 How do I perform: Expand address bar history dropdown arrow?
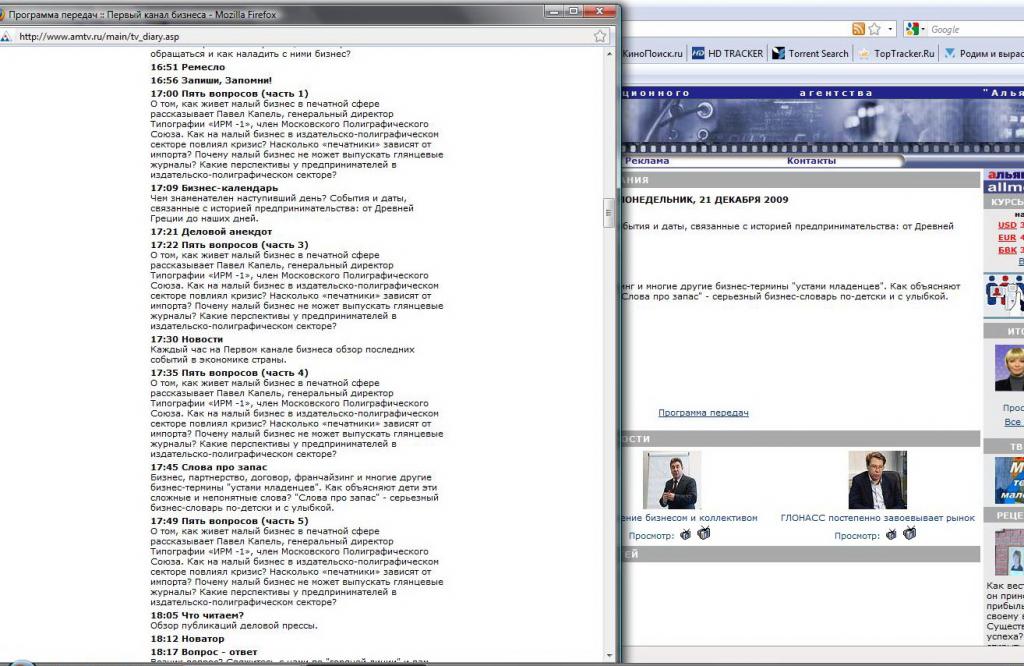(889, 30)
